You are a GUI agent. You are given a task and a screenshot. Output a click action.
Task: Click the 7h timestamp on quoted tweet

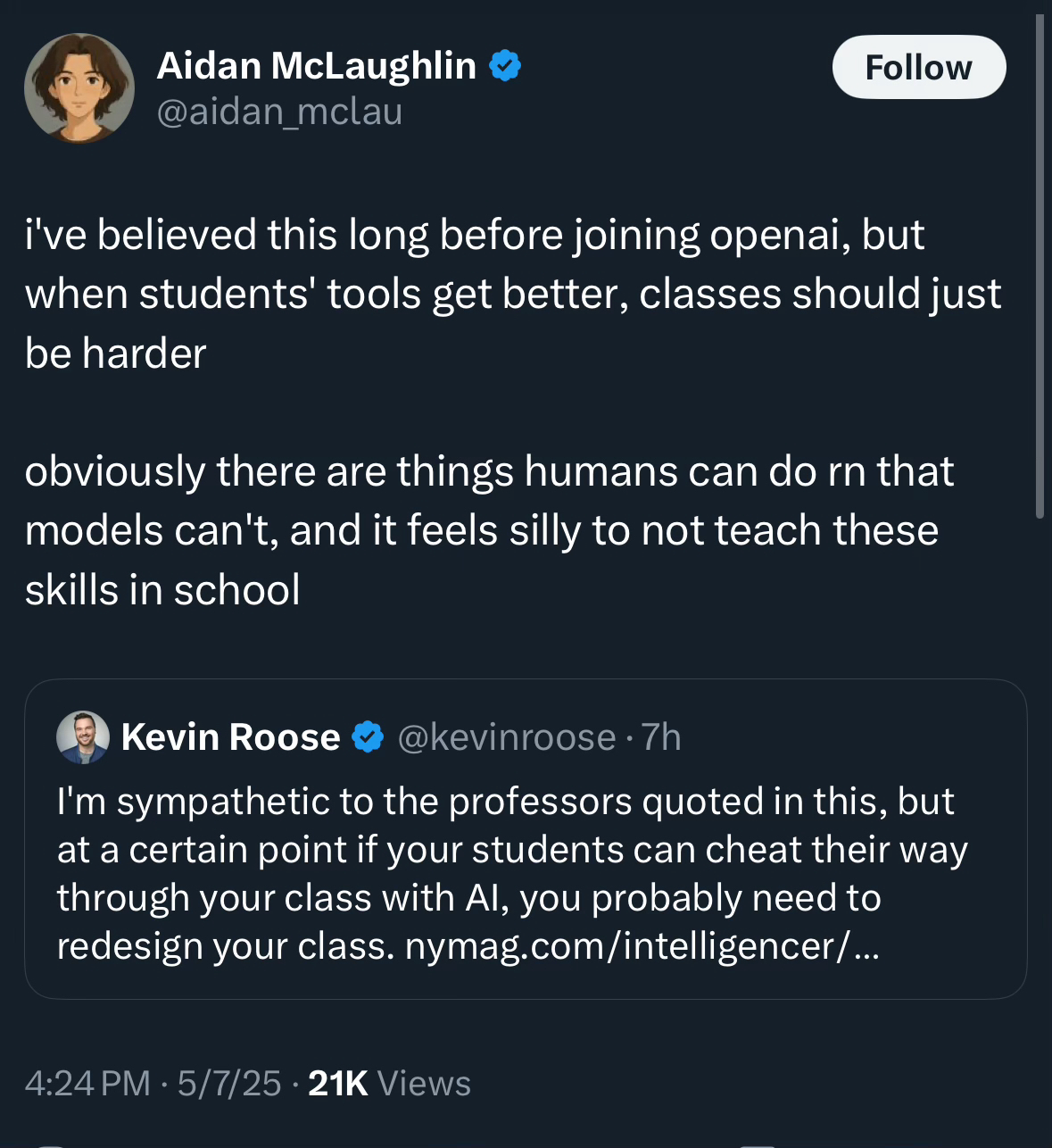click(x=661, y=737)
